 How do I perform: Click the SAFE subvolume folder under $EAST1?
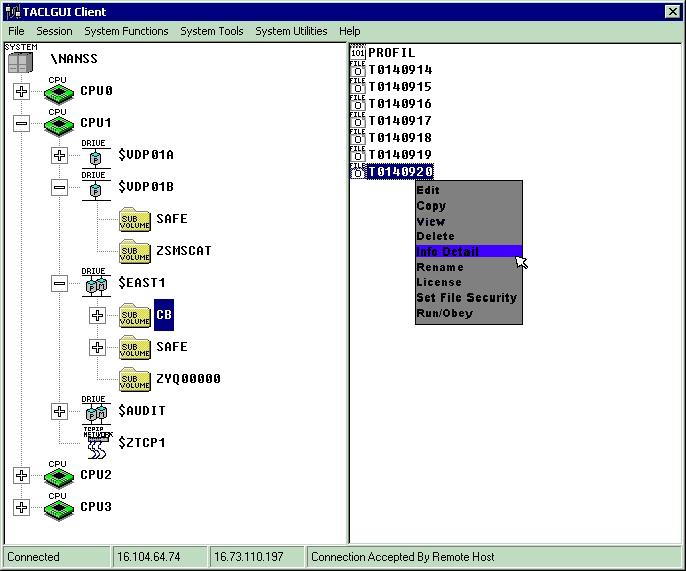pos(135,347)
